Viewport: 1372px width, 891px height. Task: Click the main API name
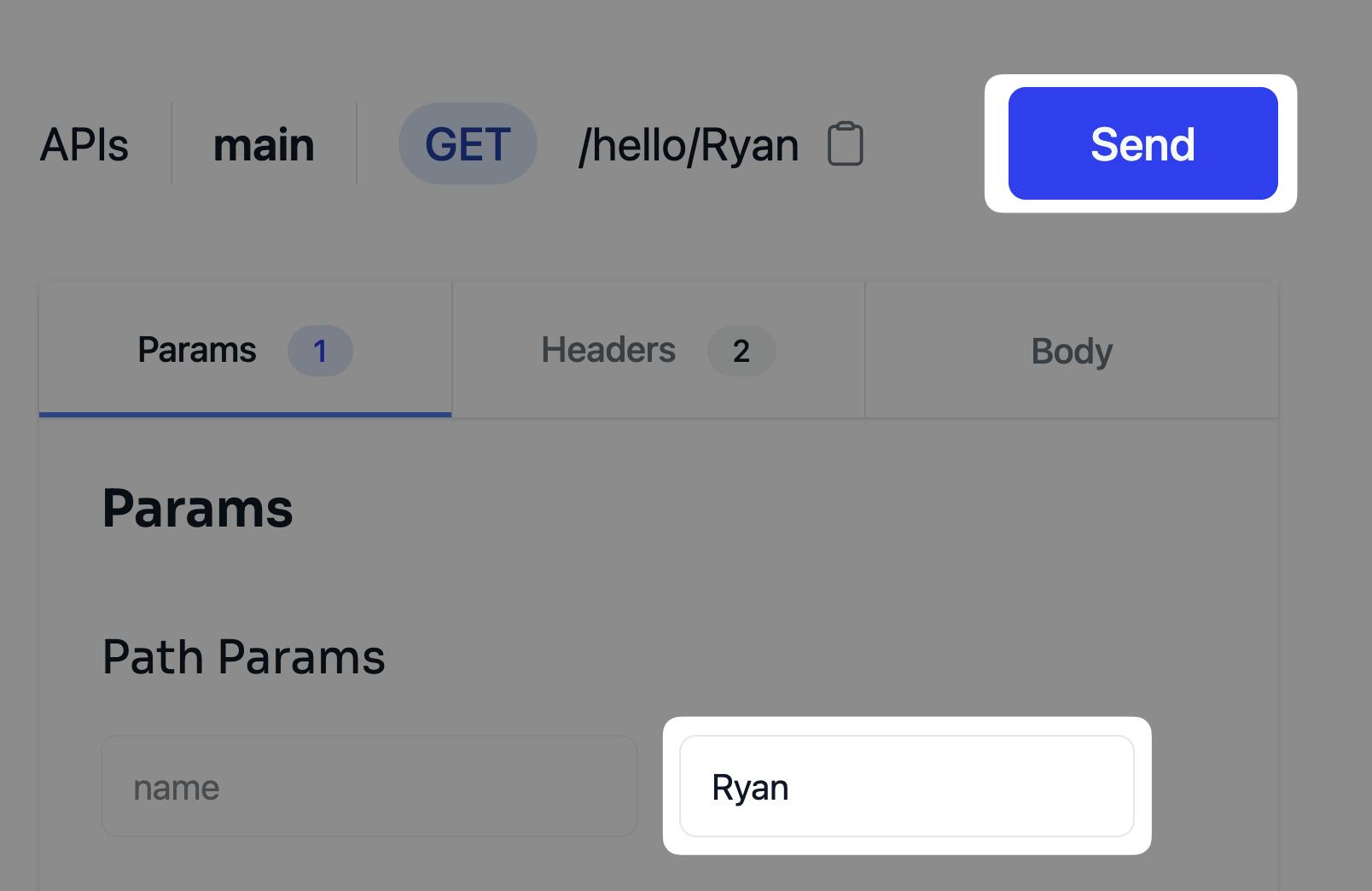pos(264,144)
